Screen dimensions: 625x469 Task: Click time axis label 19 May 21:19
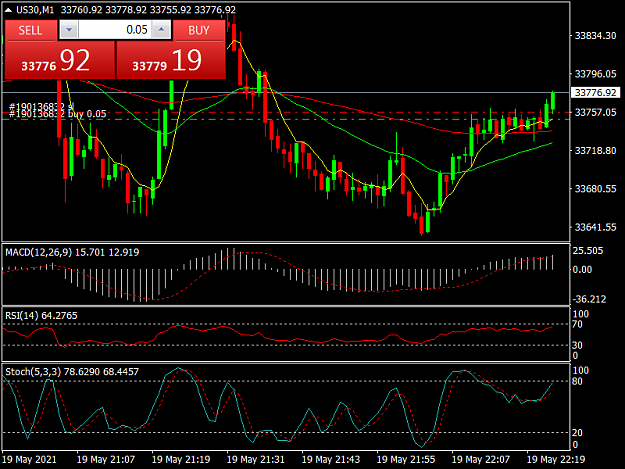(x=181, y=459)
